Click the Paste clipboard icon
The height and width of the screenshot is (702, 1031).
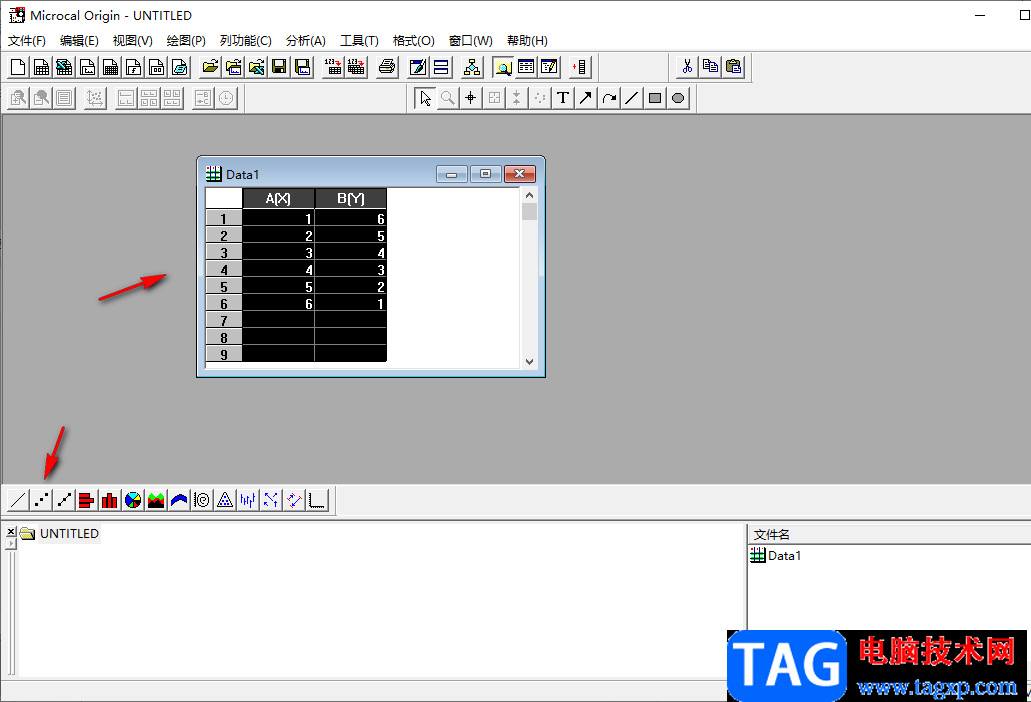tap(733, 67)
